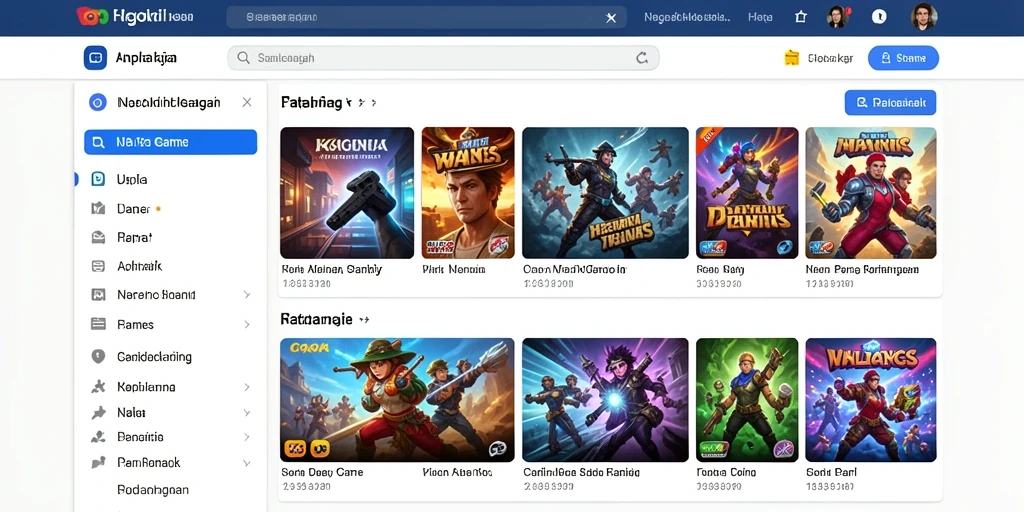1024x512 pixels.
Task: Select the highlighted Naike Game item
Action: point(170,142)
